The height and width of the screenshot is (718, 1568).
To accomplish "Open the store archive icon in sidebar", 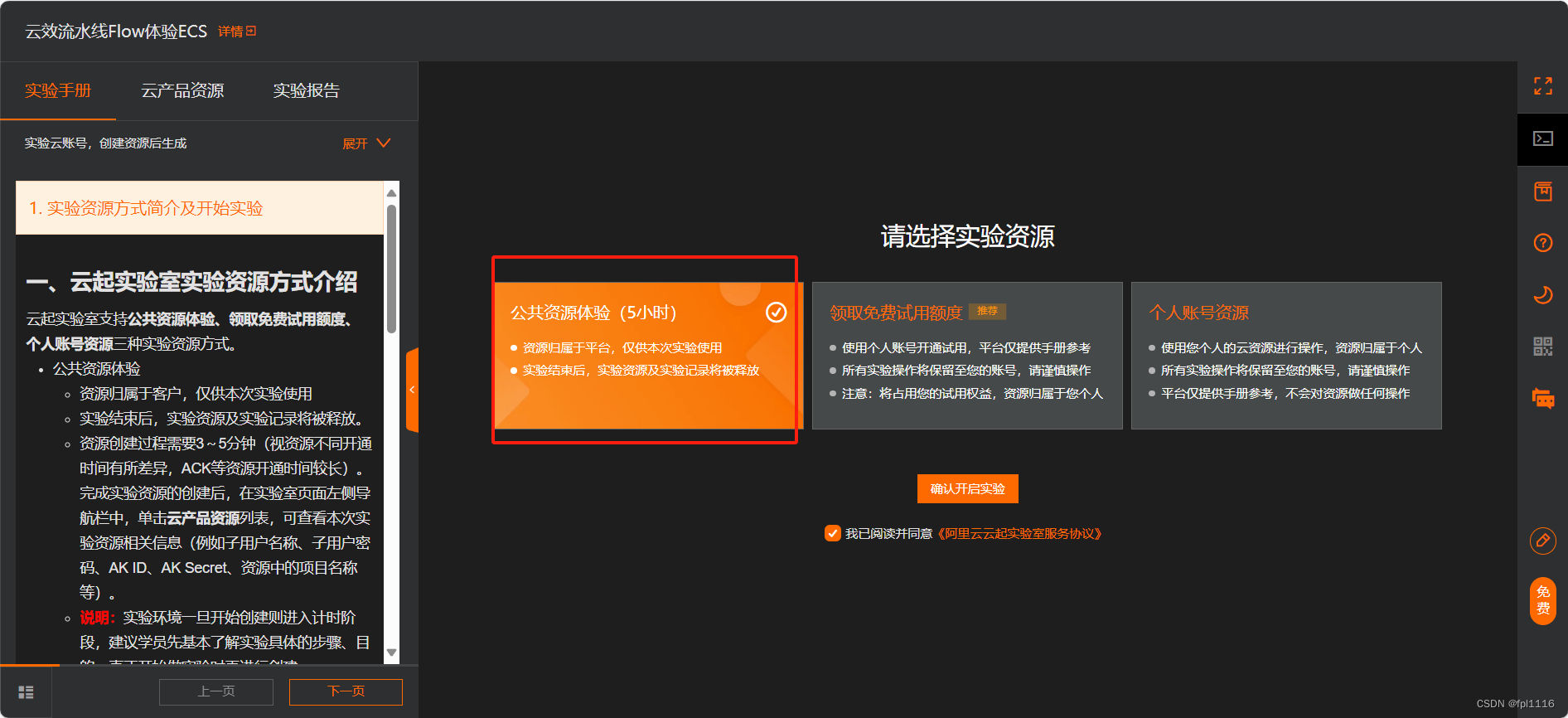I will 1542,192.
